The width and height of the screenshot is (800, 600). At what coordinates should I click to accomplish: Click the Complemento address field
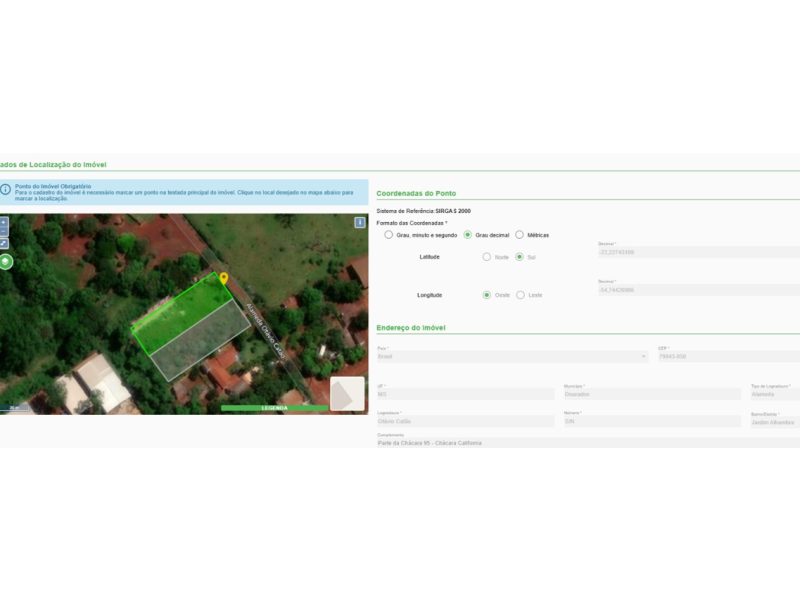[586, 442]
